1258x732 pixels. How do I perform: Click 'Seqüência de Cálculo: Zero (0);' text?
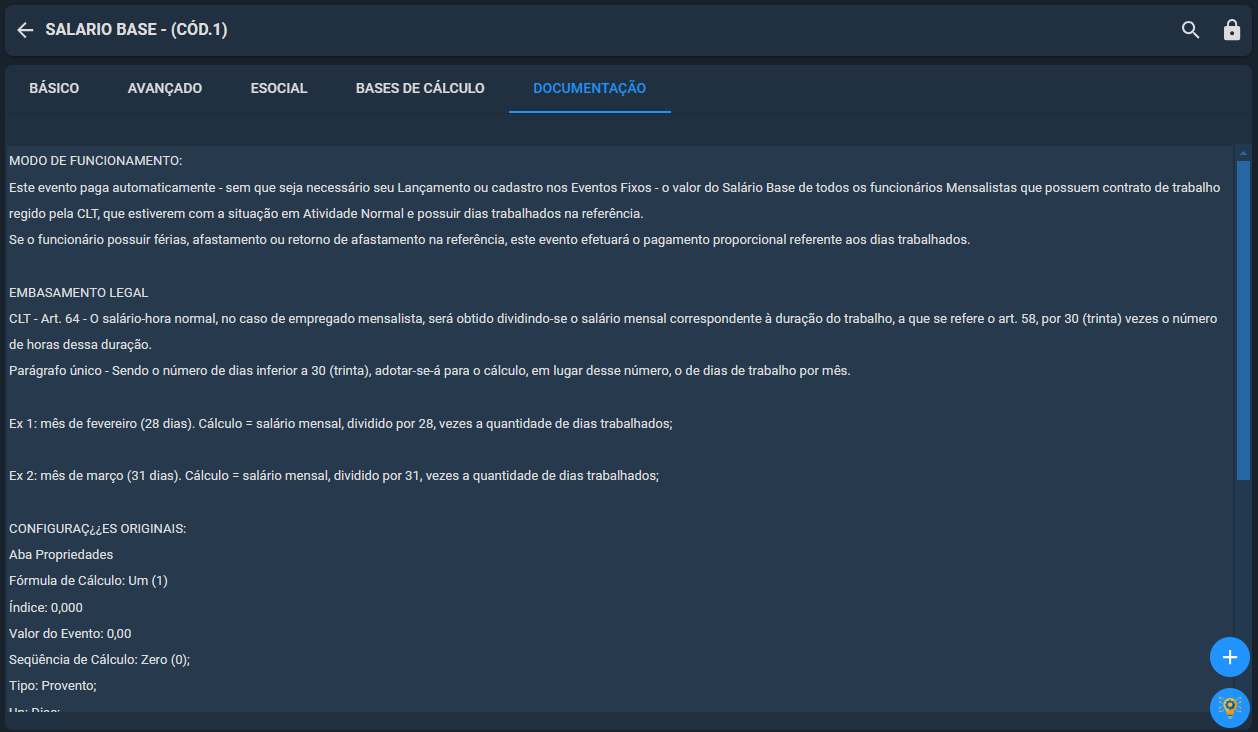tap(99, 659)
